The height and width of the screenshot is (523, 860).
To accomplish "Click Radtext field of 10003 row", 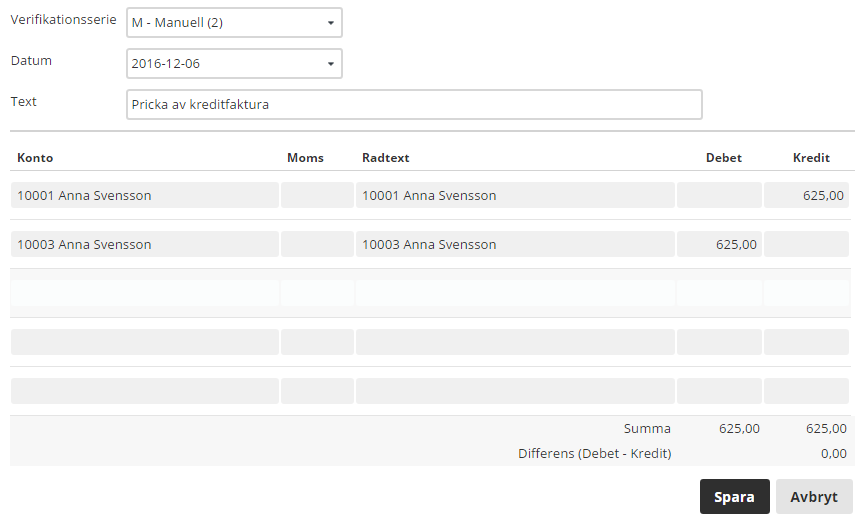I will click(515, 244).
